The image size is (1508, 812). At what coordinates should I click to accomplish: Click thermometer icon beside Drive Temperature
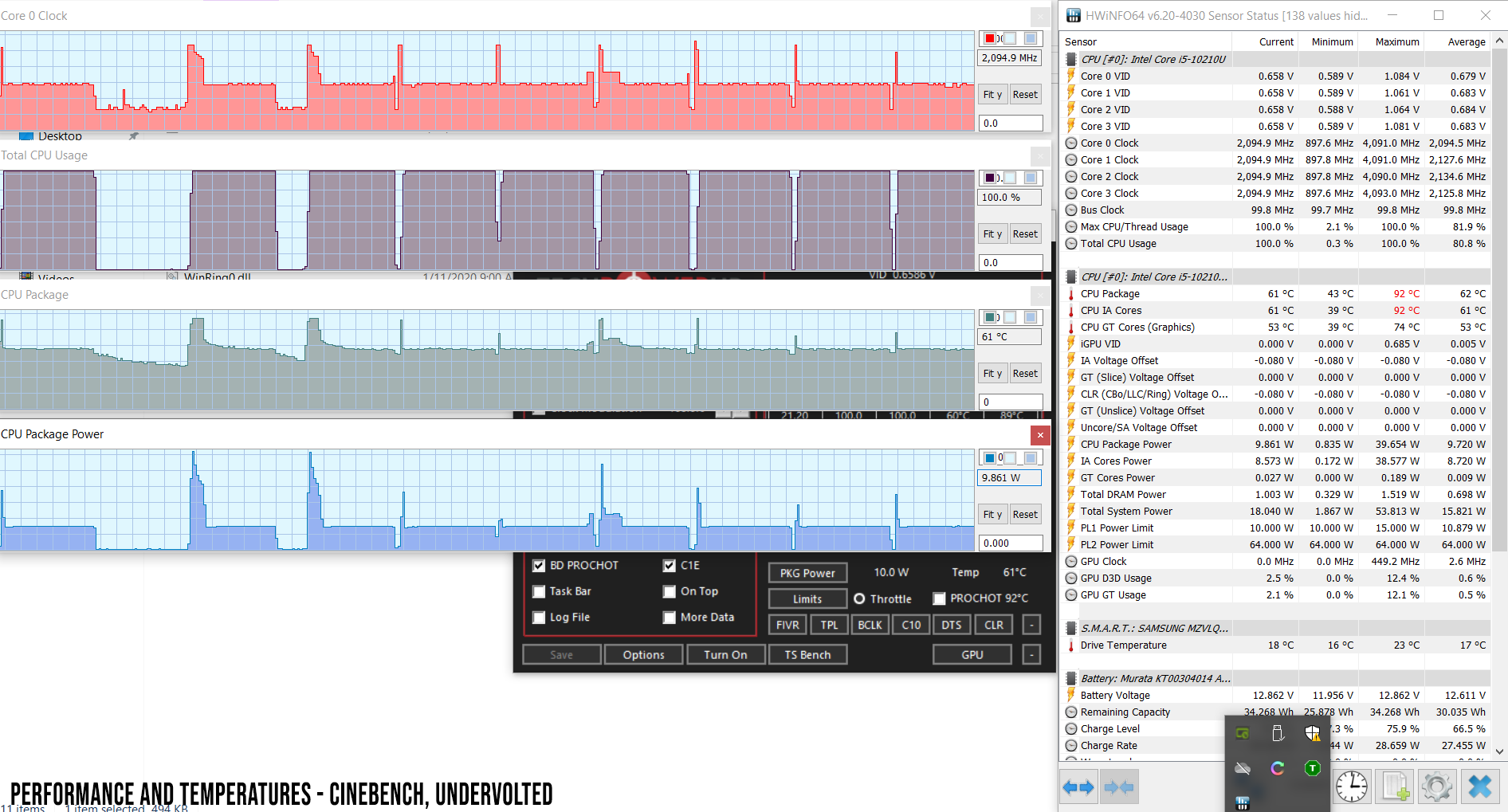click(x=1071, y=645)
